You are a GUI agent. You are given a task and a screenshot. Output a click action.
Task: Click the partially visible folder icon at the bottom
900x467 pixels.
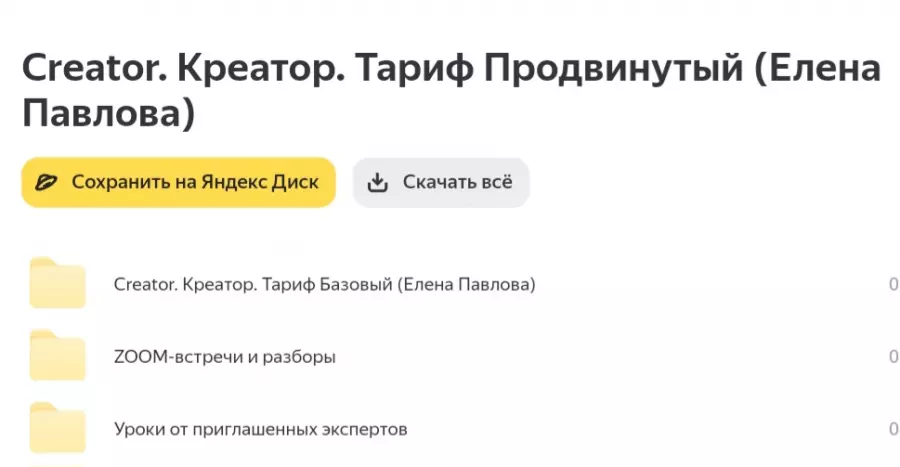click(57, 463)
